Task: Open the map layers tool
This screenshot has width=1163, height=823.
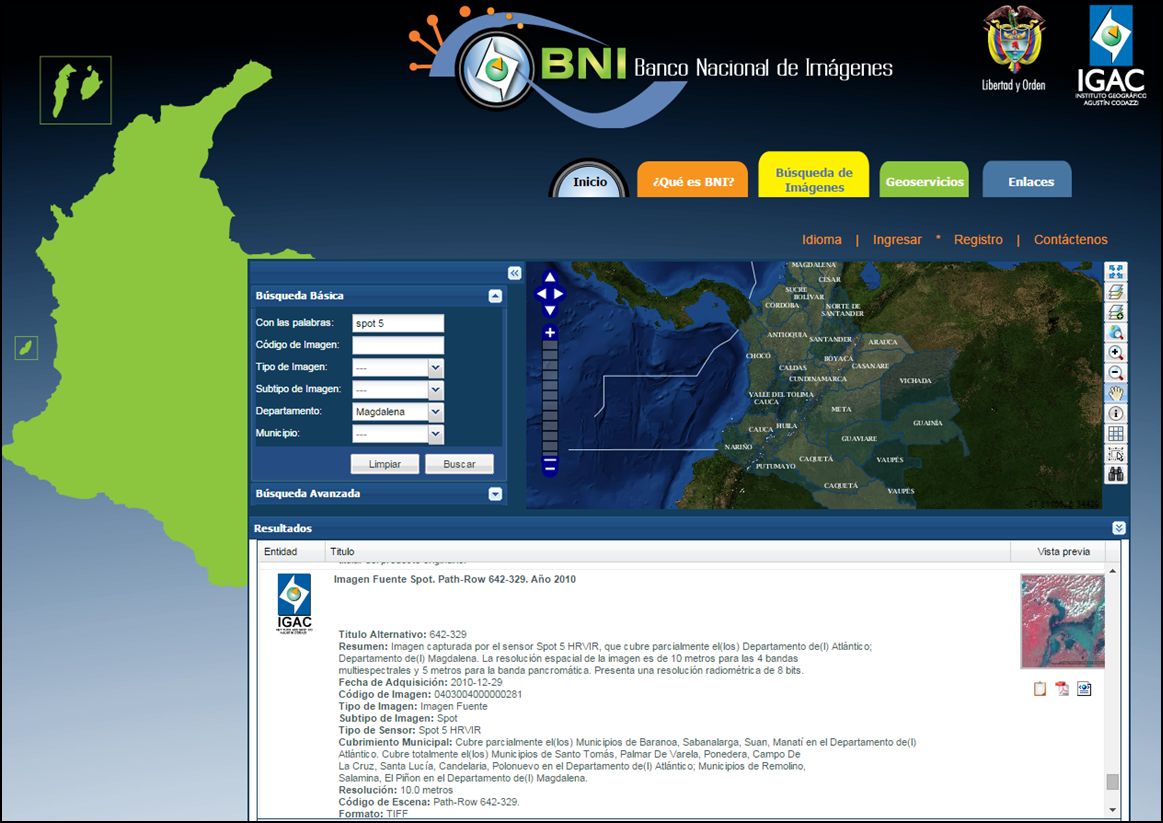Action: click(1116, 292)
